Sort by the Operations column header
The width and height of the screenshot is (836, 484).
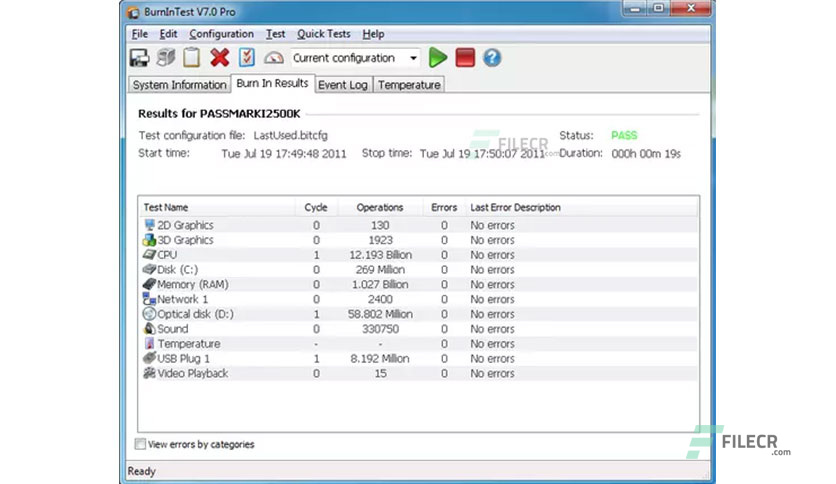click(380, 207)
